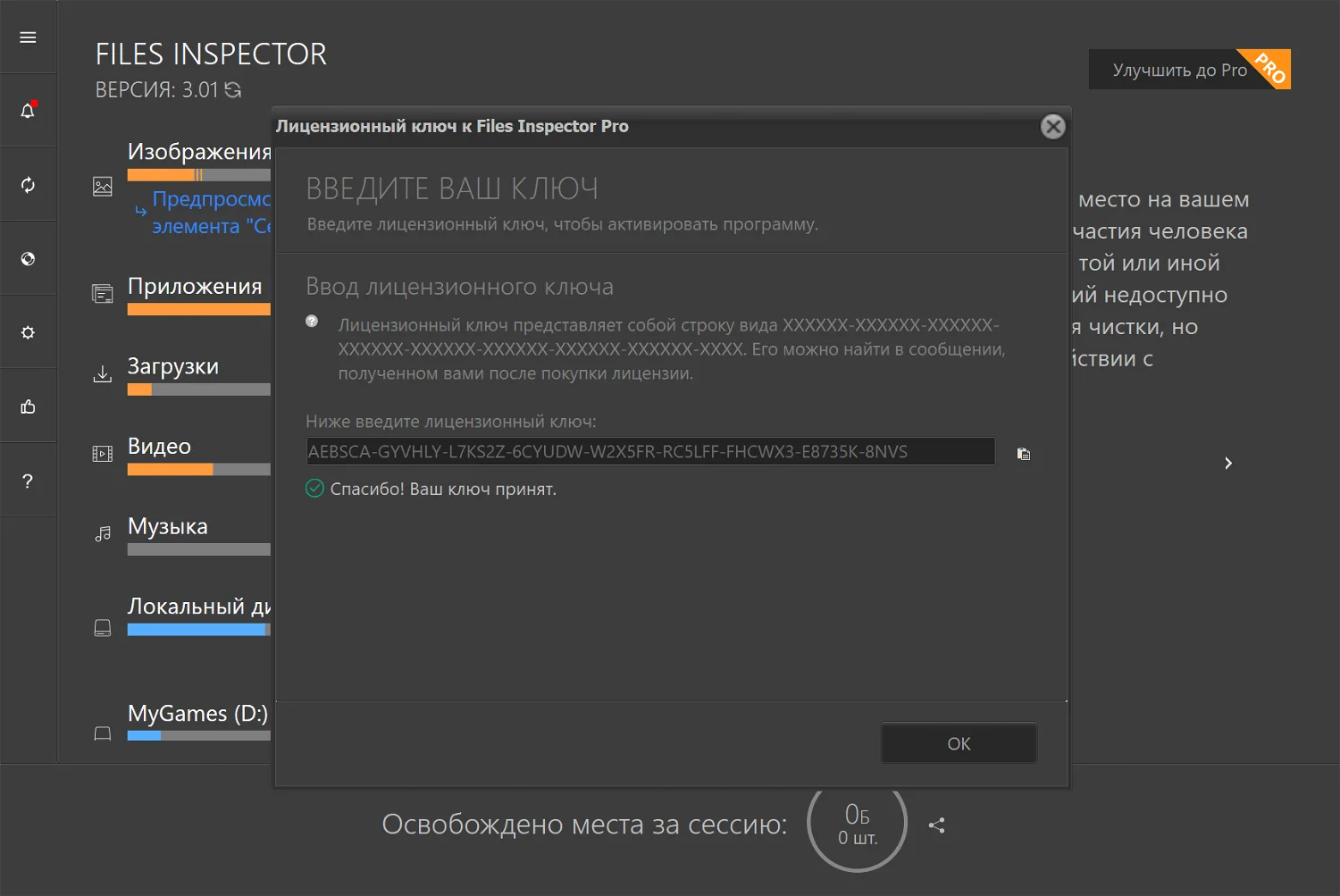Click the 'Спасибо! Ваш ключ принят.' message

(443, 489)
